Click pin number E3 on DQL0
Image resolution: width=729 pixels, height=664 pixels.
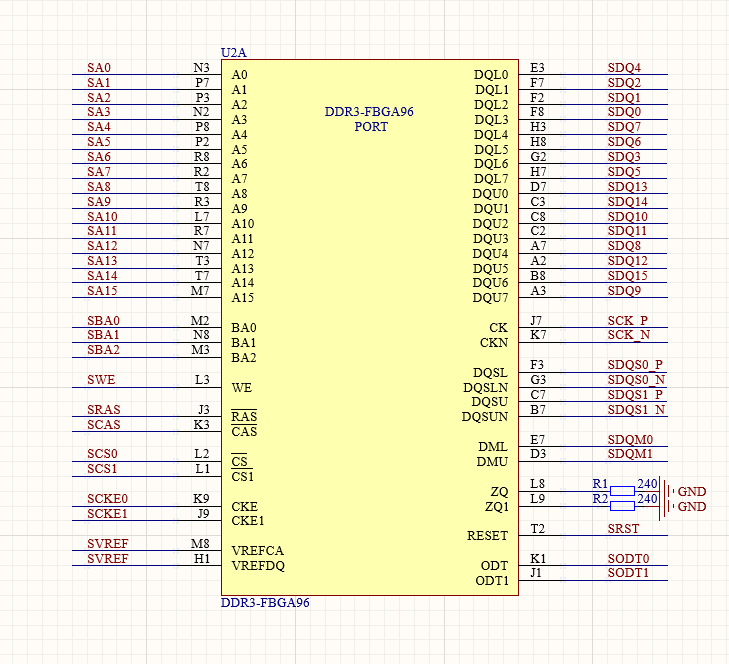coord(537,68)
